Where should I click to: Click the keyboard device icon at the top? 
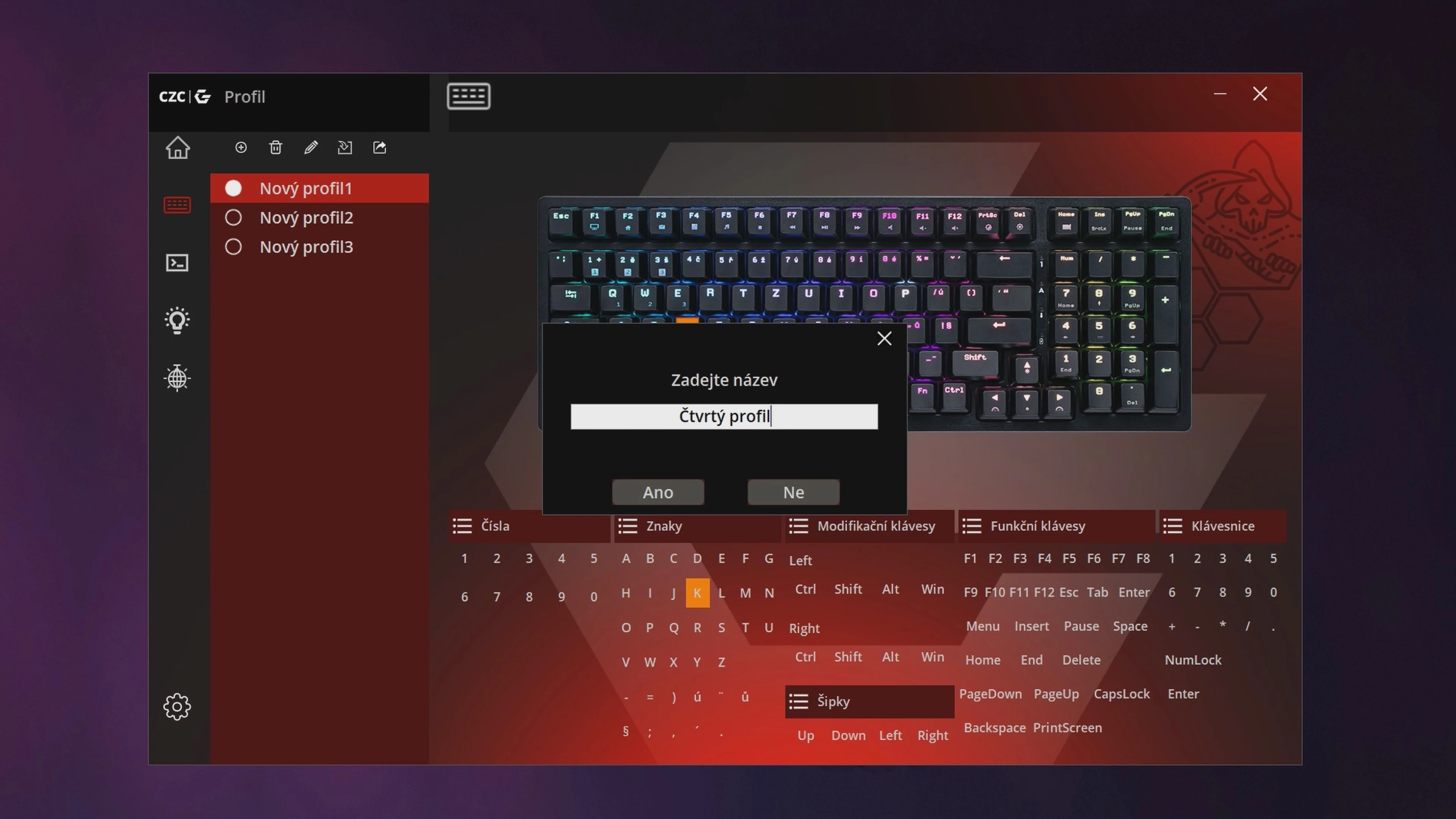pos(469,96)
